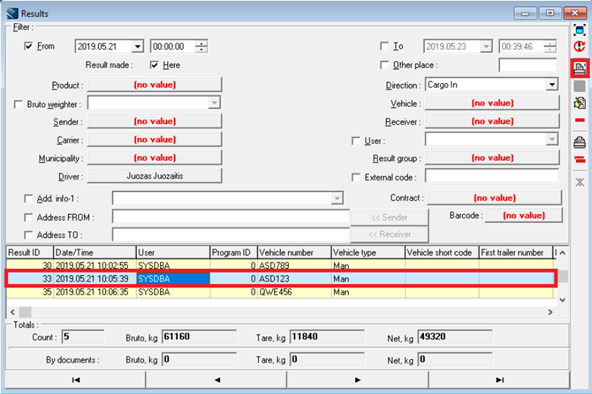This screenshot has width=592, height=394.
Task: Enable the Add. info-1 checkbox
Action: click(x=28, y=199)
